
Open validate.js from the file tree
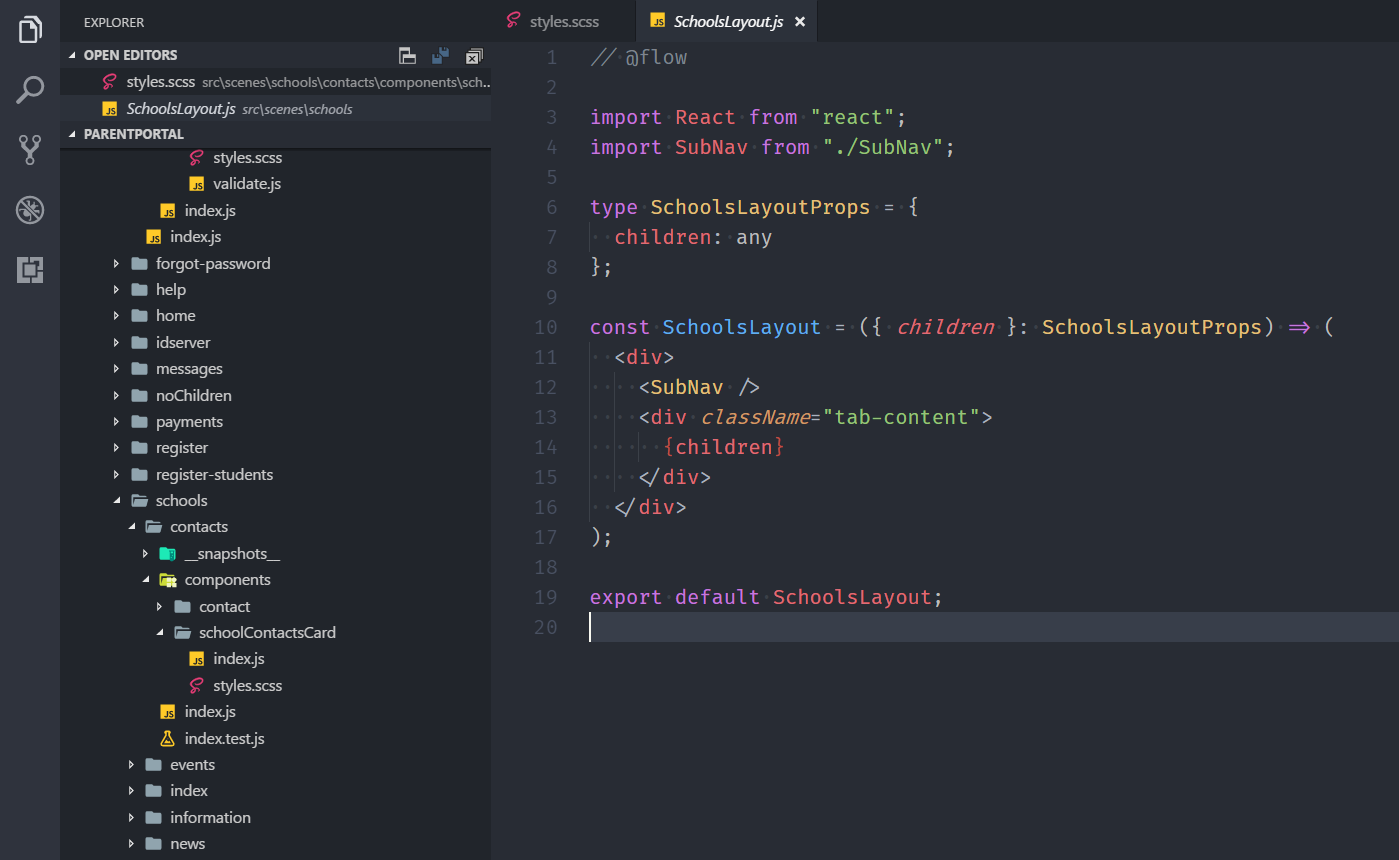coord(246,184)
